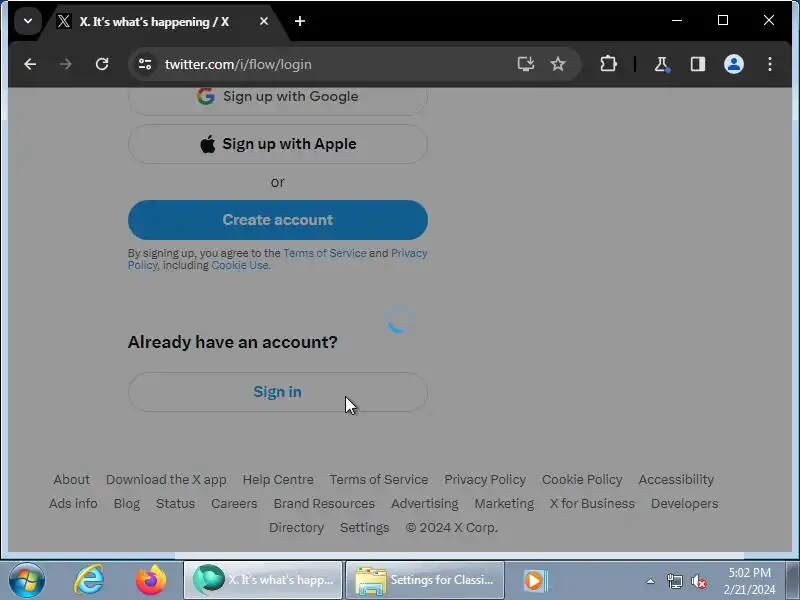The image size is (800, 600).
Task: Open the Developers footer link
Action: pos(684,504)
